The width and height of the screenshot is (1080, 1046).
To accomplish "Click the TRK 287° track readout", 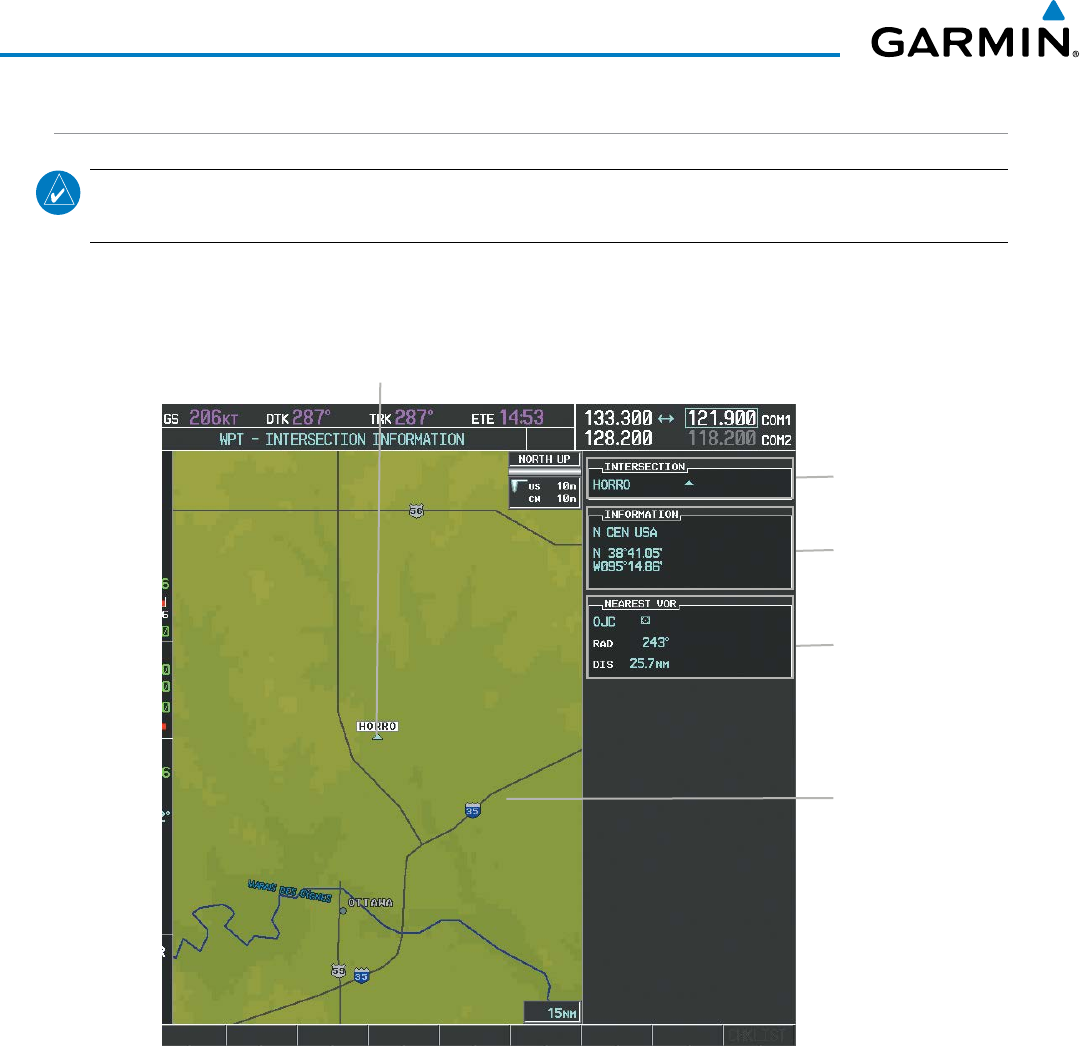I will 401,418.
